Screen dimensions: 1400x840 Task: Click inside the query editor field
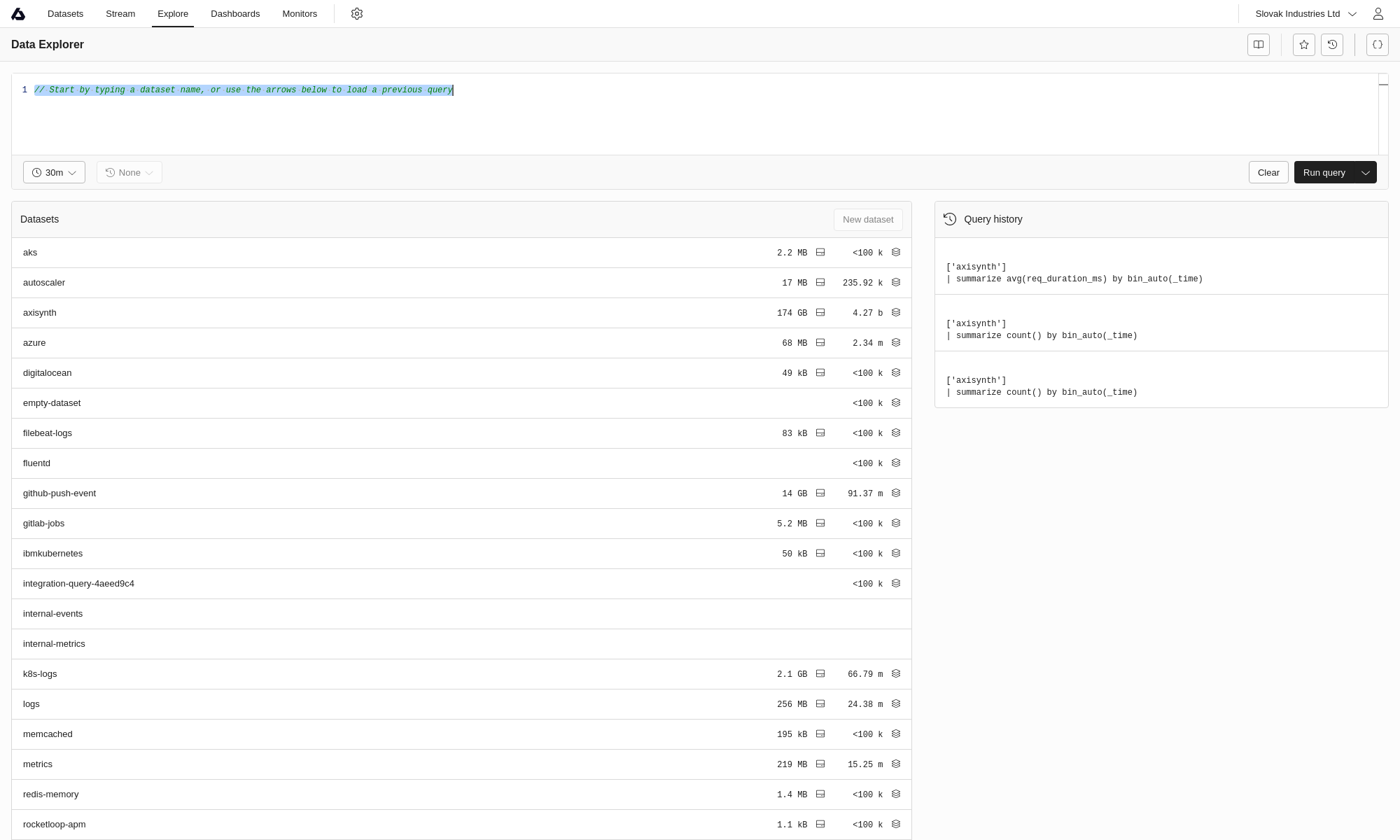point(700,119)
